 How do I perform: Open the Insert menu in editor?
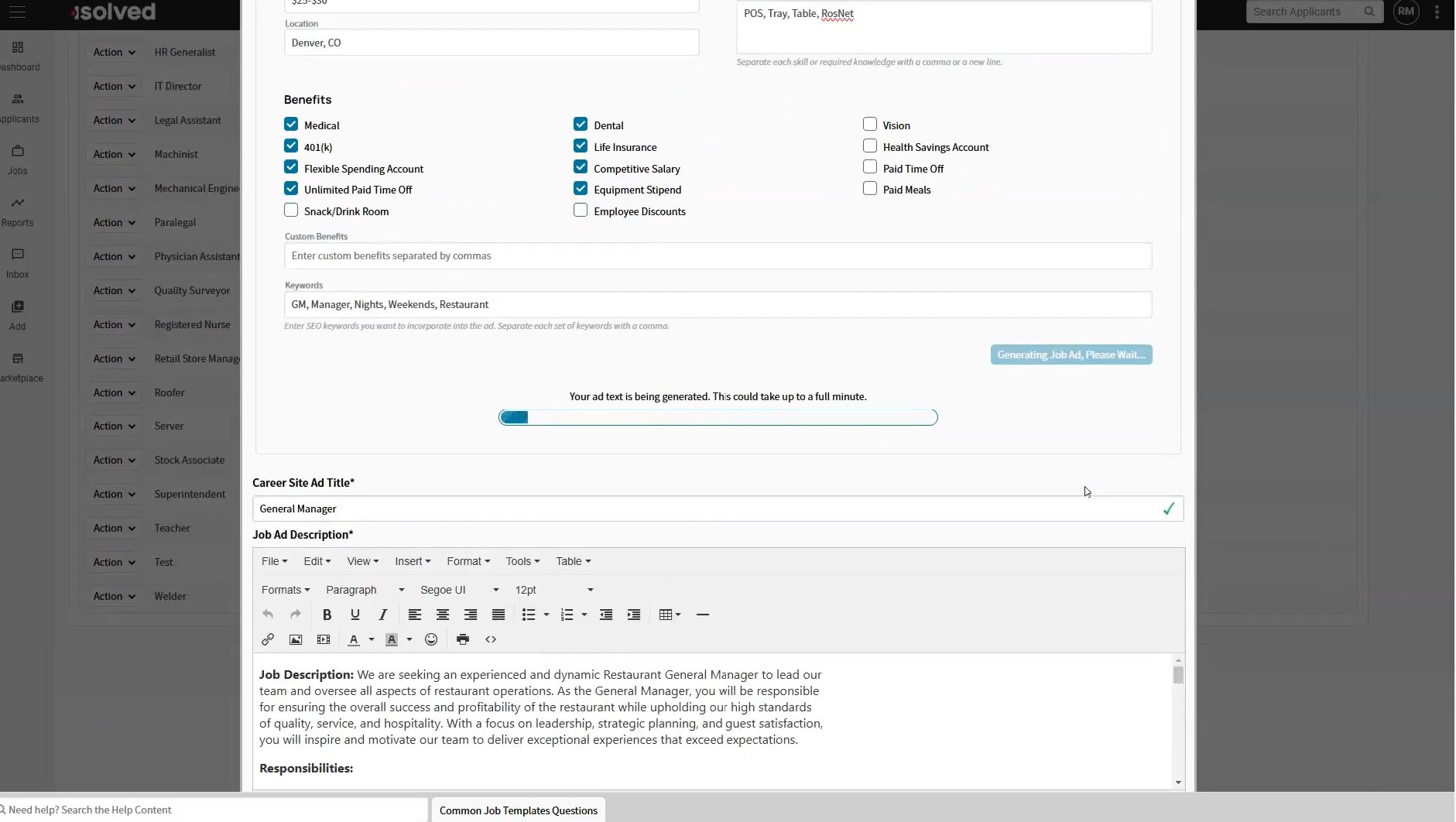click(413, 561)
